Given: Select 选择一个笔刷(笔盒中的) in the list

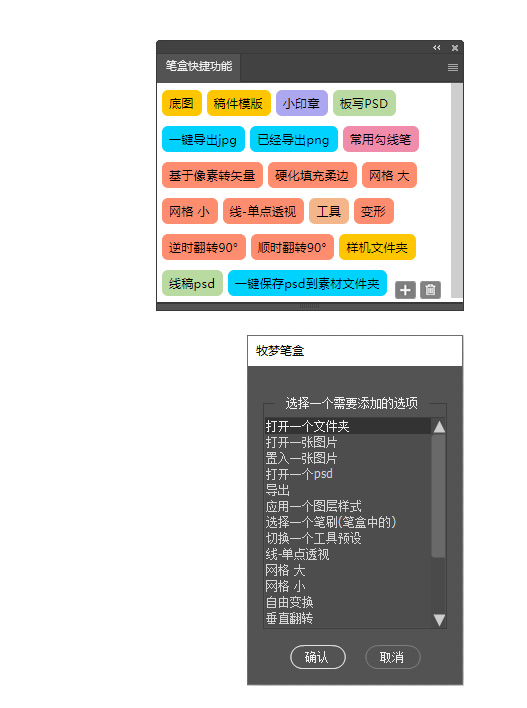Looking at the screenshot, I should [x=348, y=522].
